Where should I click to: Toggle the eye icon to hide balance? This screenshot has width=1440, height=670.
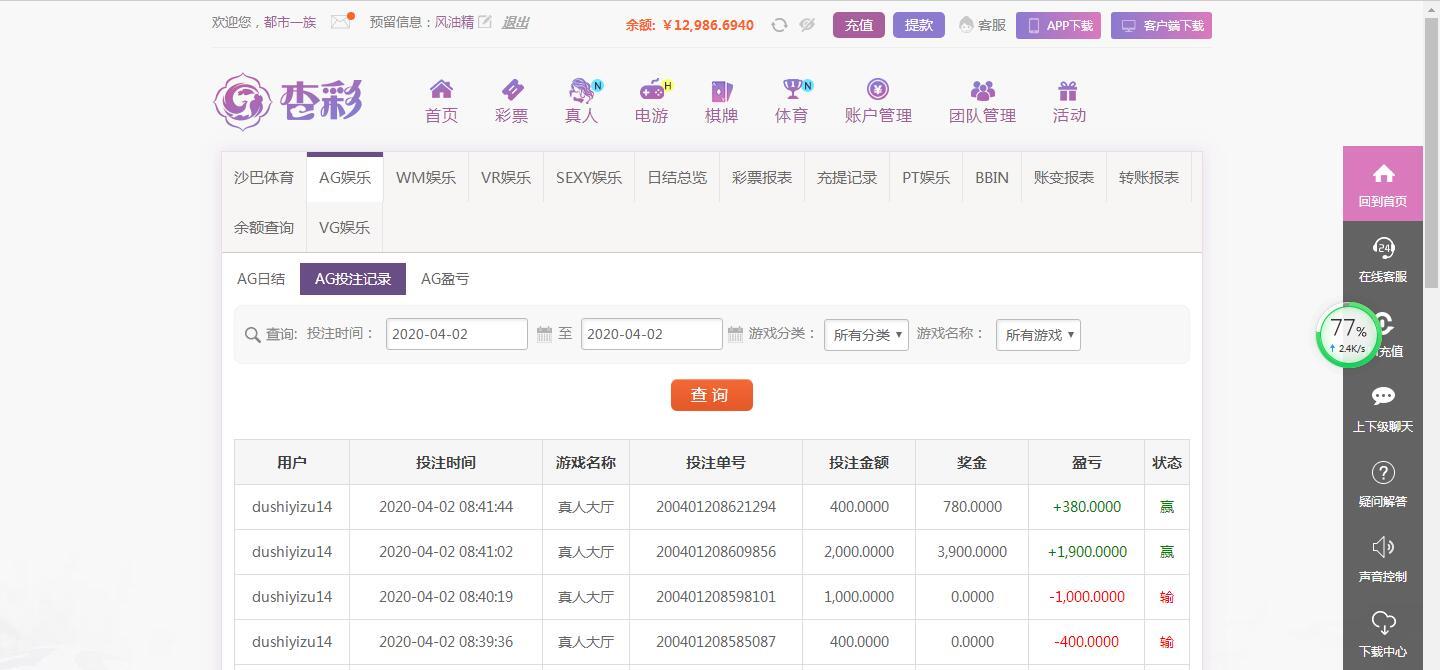tap(807, 25)
